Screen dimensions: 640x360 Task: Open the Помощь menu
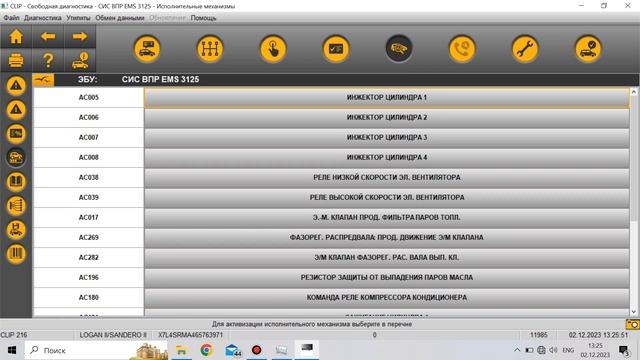[203, 18]
